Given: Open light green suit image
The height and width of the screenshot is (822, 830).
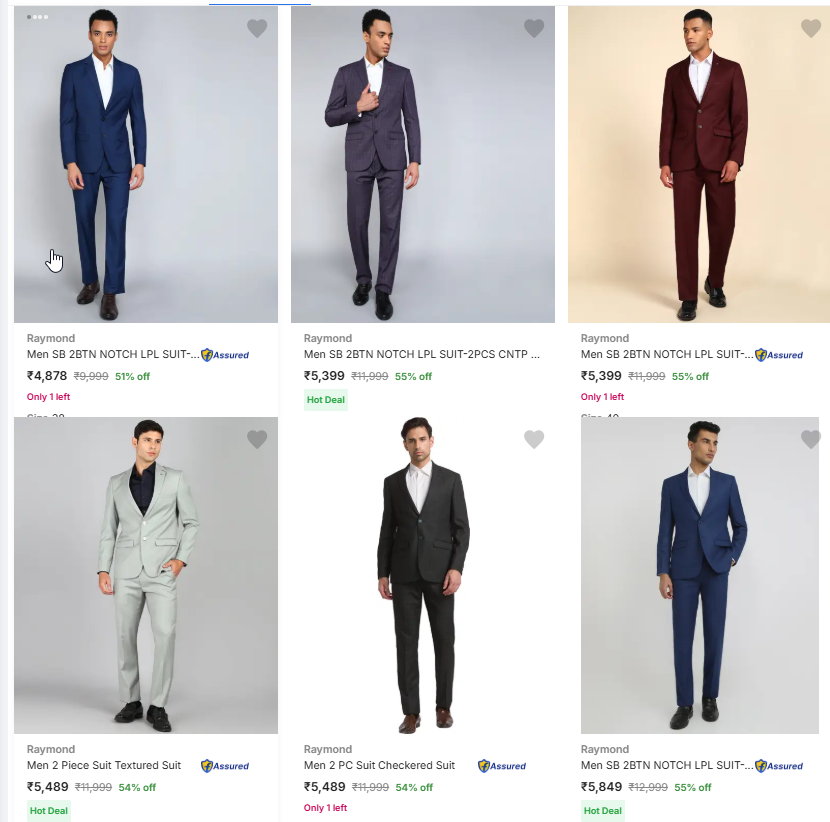Looking at the screenshot, I should [x=146, y=575].
